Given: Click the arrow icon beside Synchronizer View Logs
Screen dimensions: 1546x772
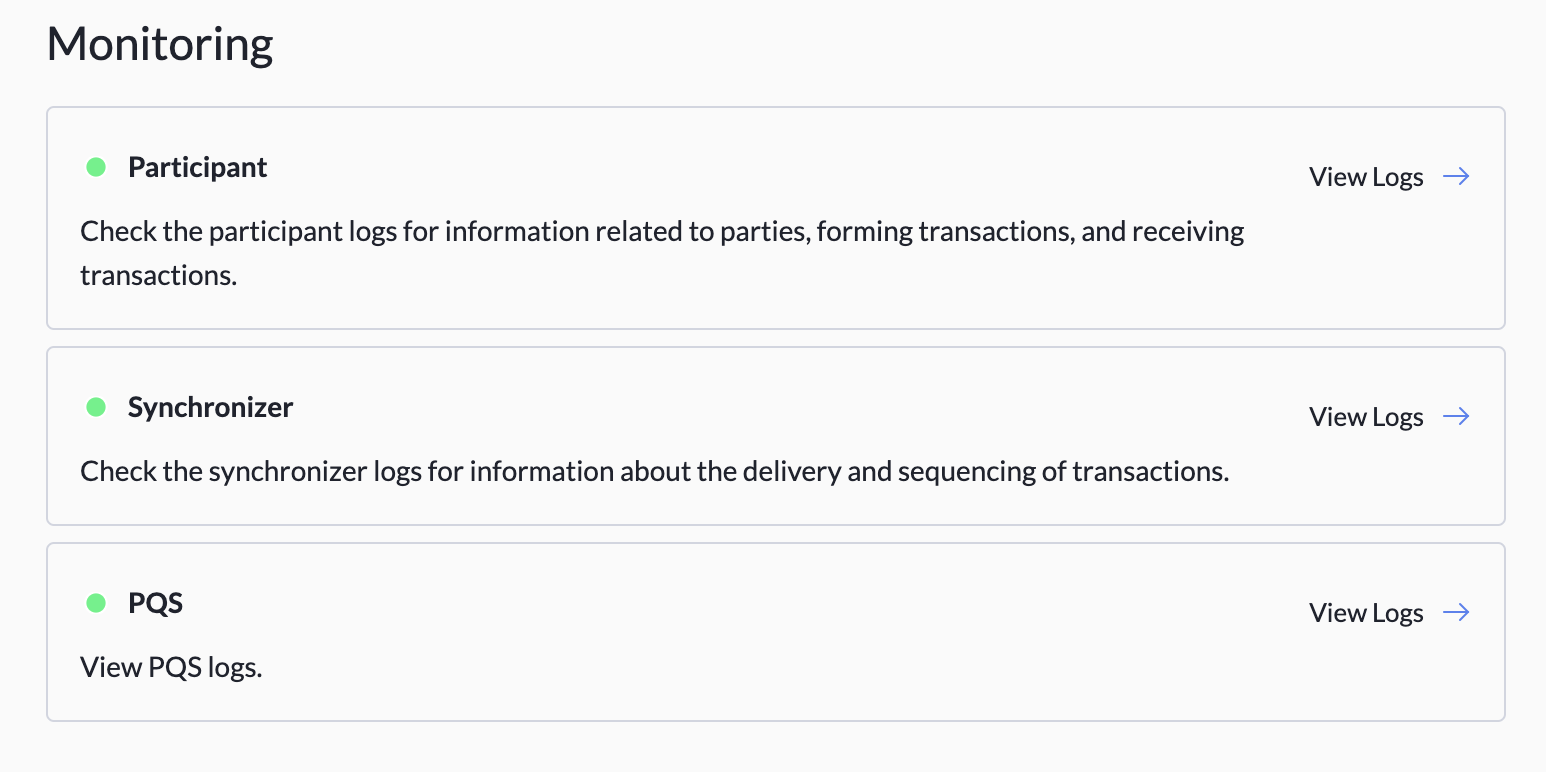Looking at the screenshot, I should click(x=1456, y=416).
